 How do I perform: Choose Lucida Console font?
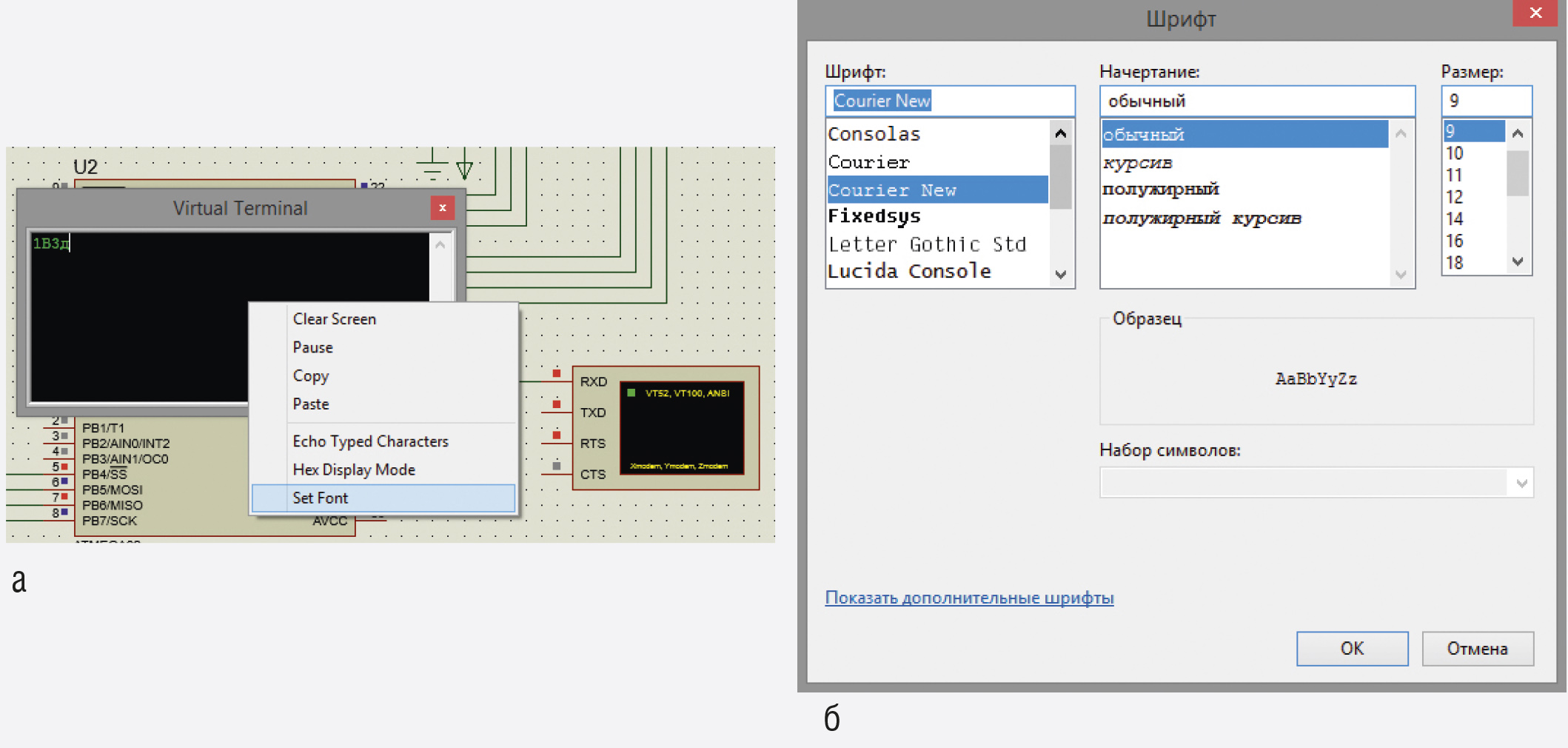pos(938,271)
